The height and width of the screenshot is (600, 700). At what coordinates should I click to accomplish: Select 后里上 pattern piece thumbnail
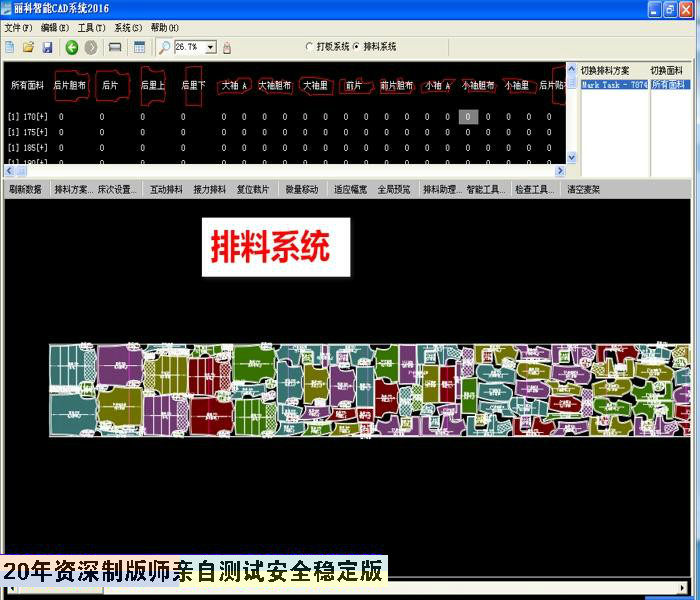click(152, 85)
